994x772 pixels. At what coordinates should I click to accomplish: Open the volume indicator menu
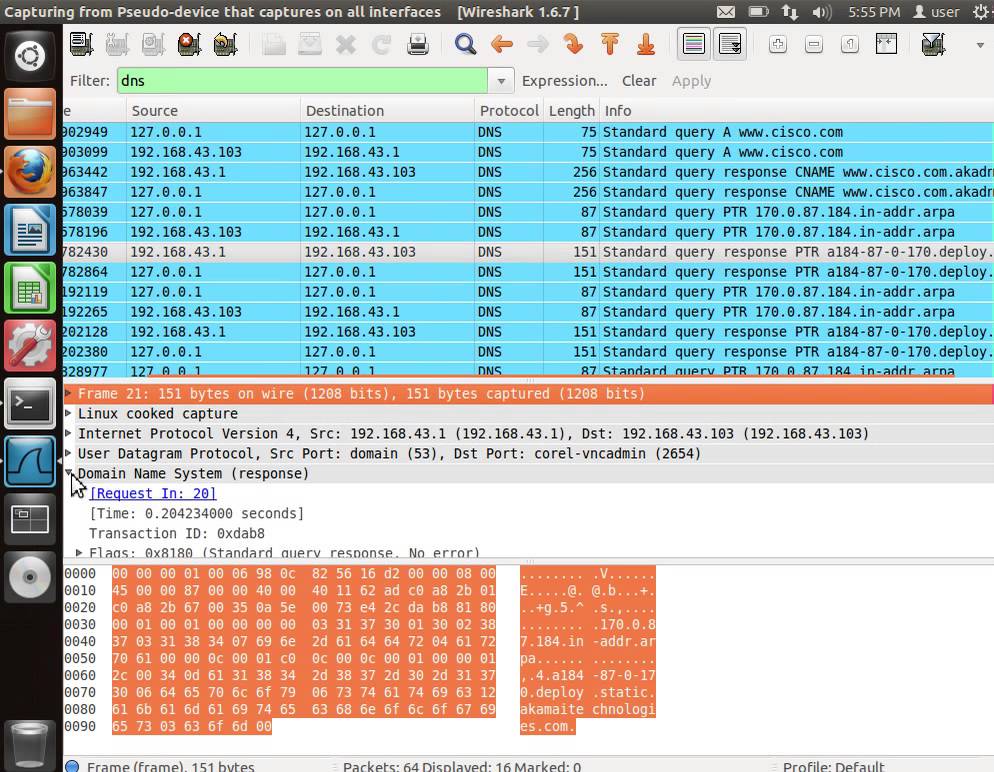click(822, 12)
